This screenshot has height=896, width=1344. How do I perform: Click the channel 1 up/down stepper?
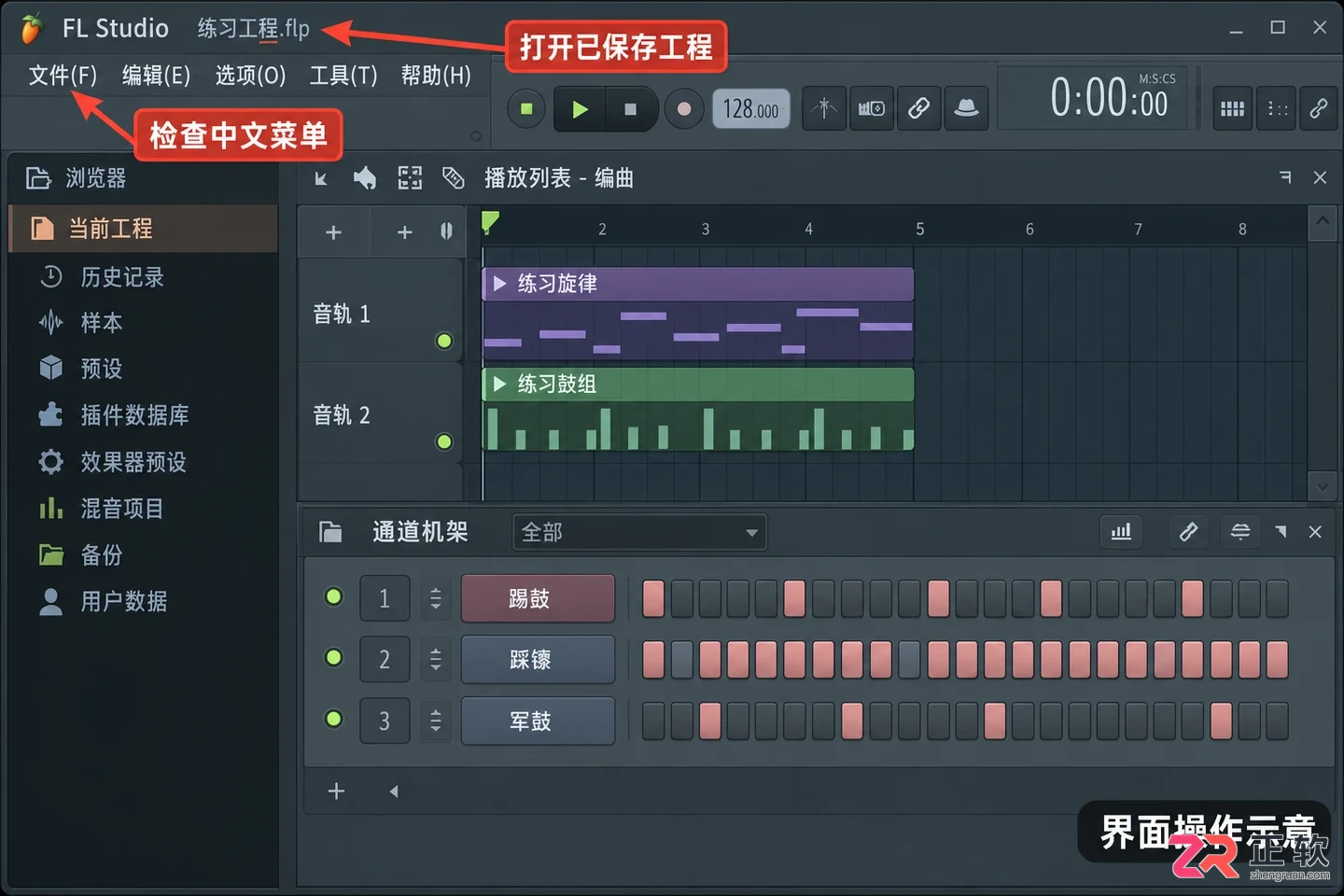(x=435, y=598)
